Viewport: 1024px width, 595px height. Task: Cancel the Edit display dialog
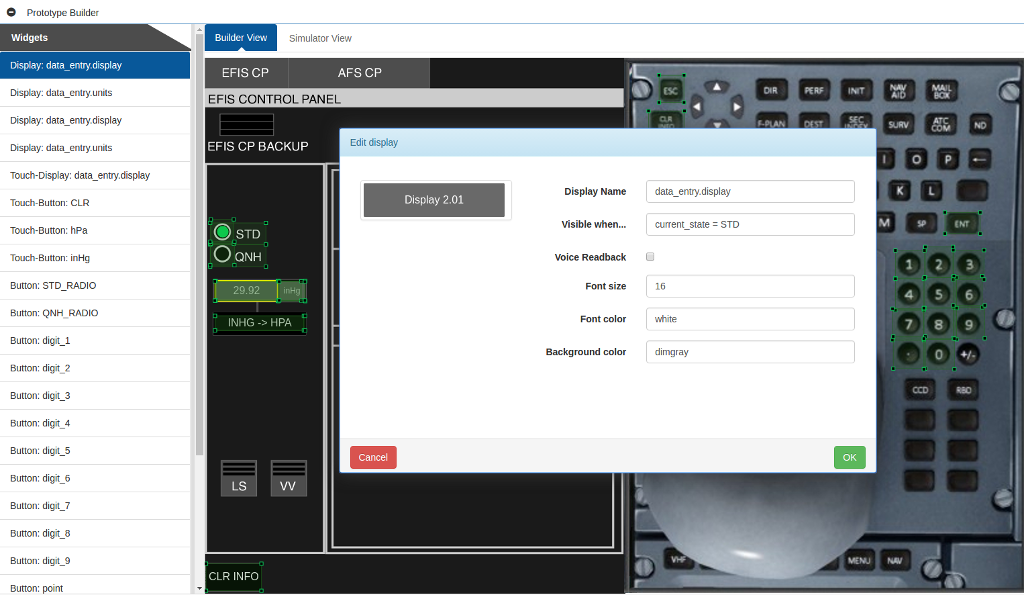coord(373,457)
